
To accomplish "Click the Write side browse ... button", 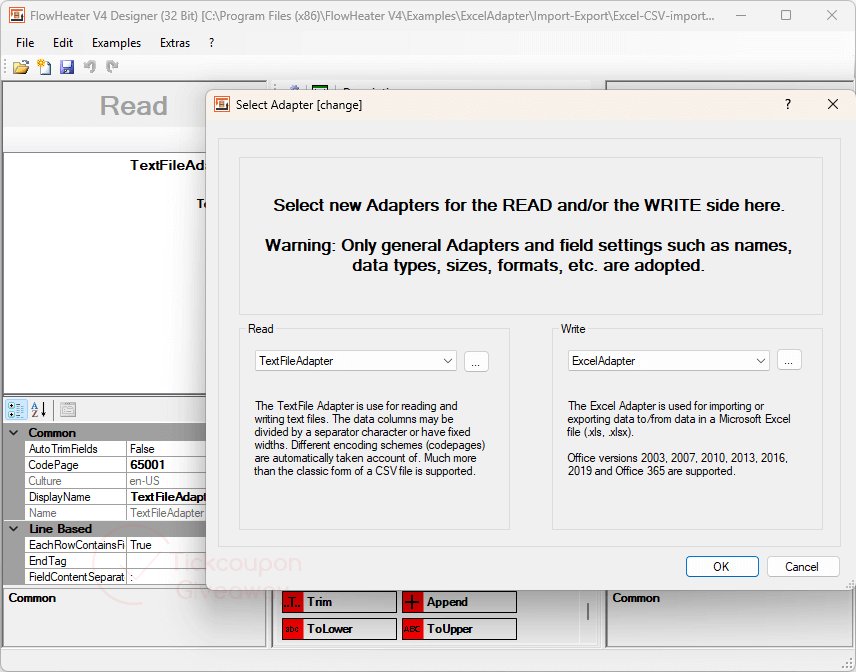I will [x=789, y=360].
